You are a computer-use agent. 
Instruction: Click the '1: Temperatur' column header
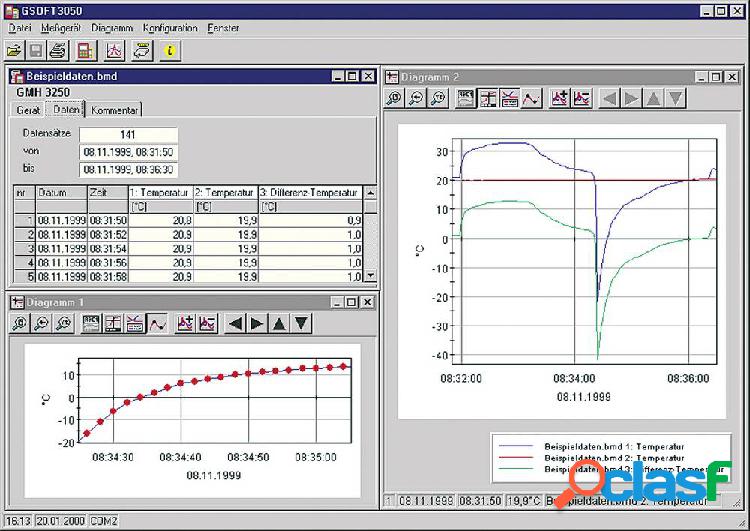pos(161,192)
